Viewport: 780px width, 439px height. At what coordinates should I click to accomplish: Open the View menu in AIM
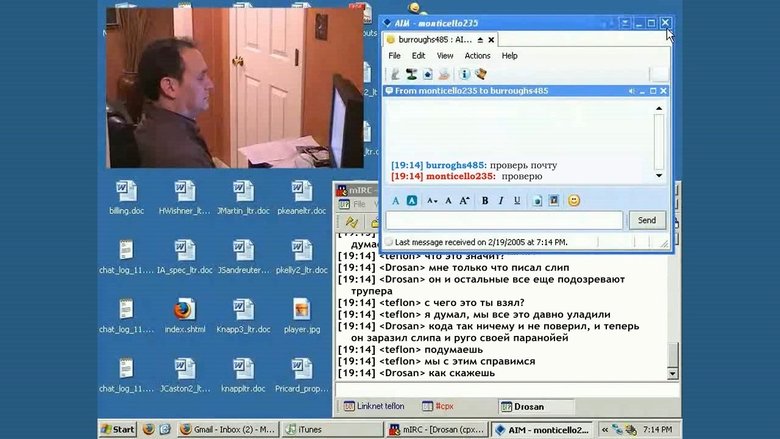click(x=445, y=56)
